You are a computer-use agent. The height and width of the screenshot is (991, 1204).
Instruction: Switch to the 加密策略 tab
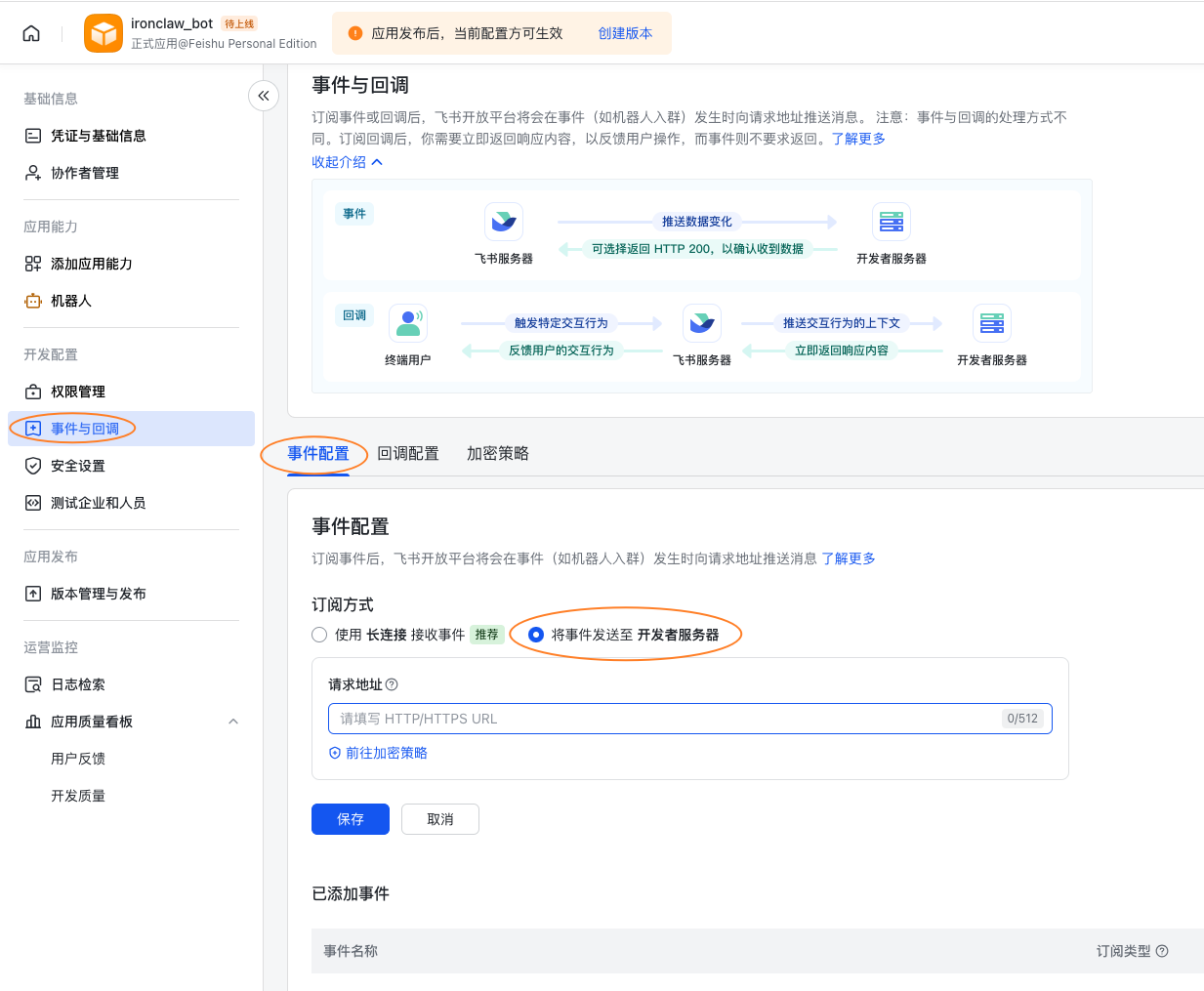498,453
